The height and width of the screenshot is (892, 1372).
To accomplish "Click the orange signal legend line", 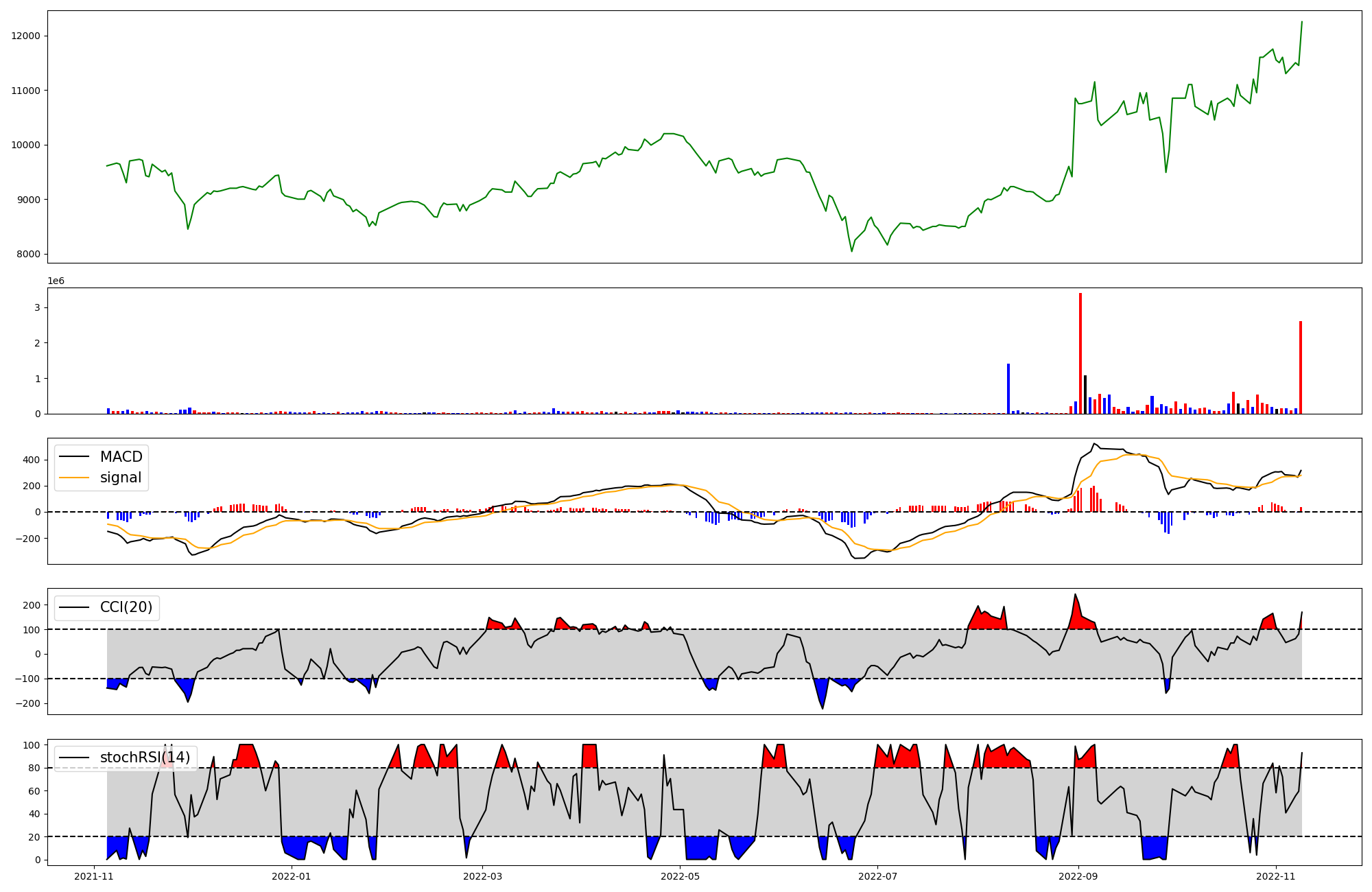I will [74, 478].
